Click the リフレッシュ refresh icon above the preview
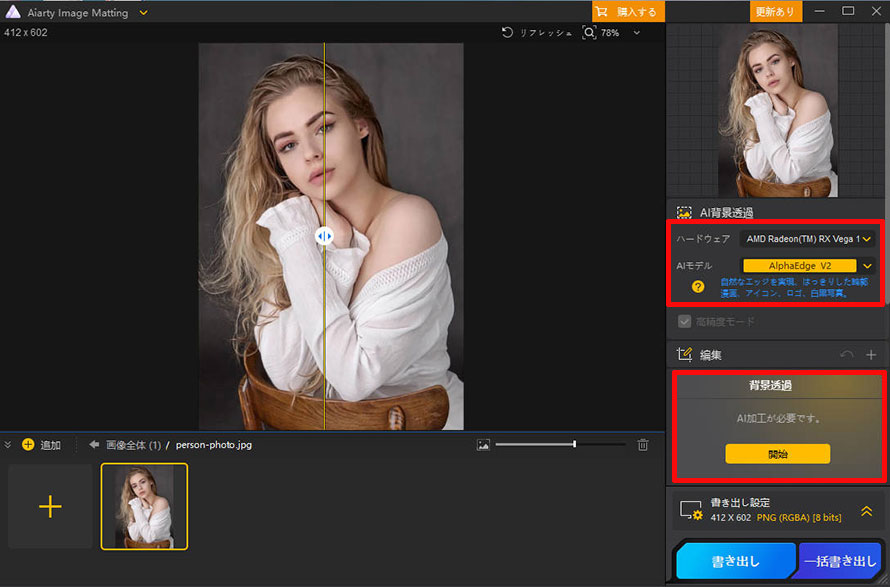 point(506,32)
